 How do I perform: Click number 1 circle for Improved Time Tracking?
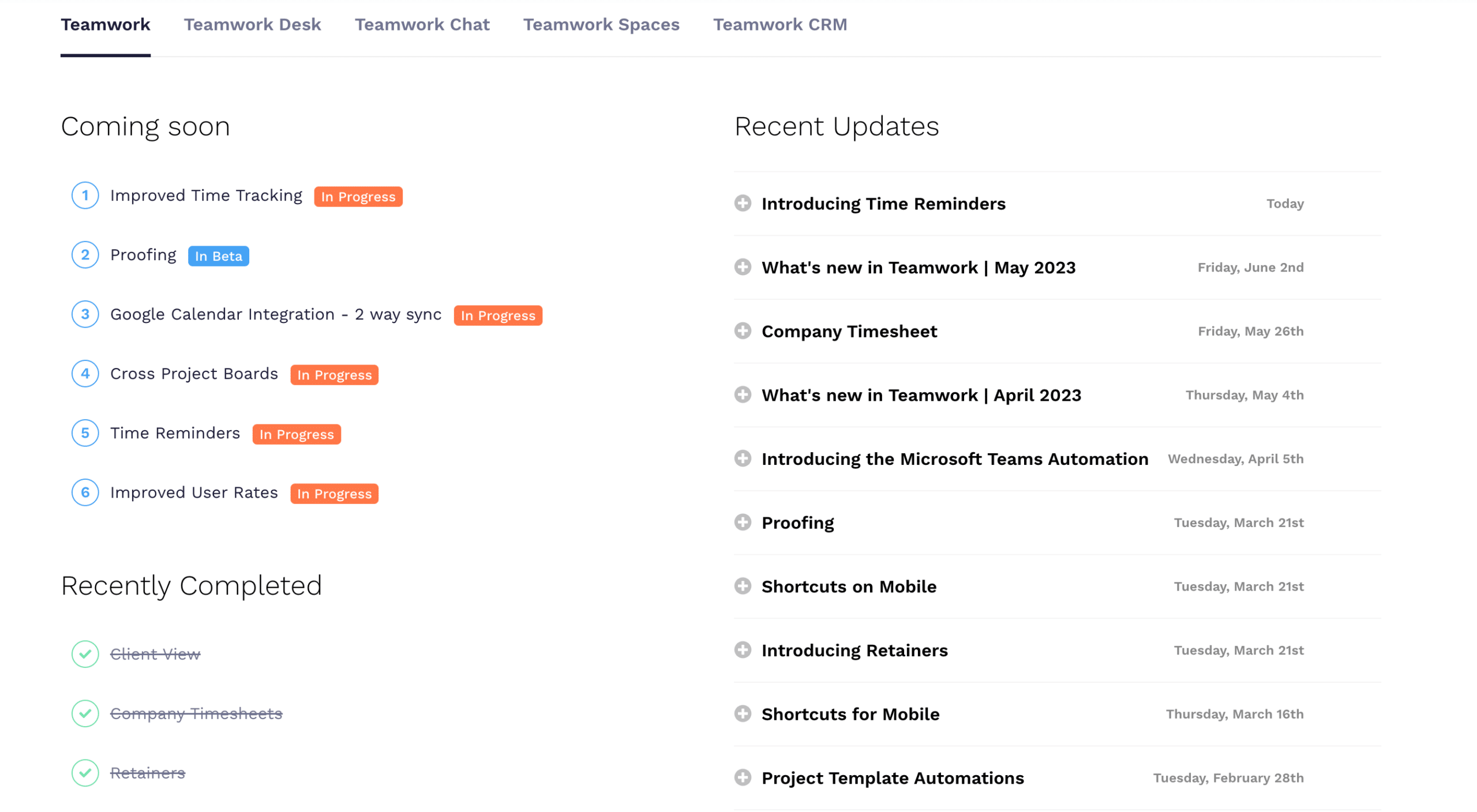coord(85,196)
